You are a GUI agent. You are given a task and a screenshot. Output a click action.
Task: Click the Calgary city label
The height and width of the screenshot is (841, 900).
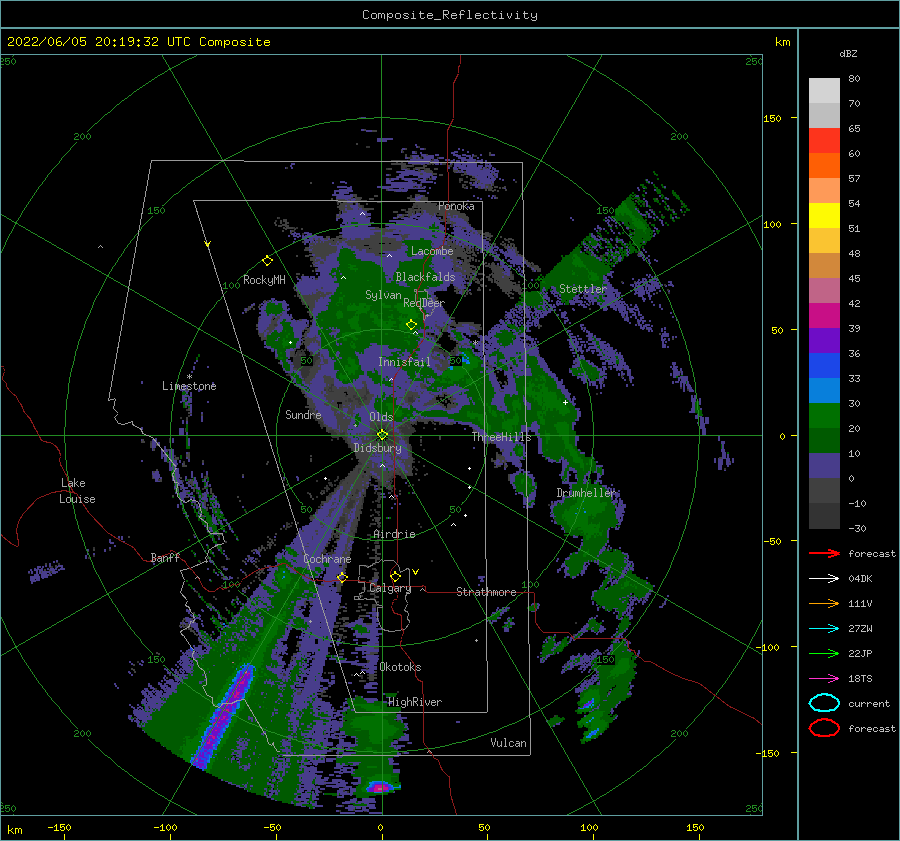(390, 588)
